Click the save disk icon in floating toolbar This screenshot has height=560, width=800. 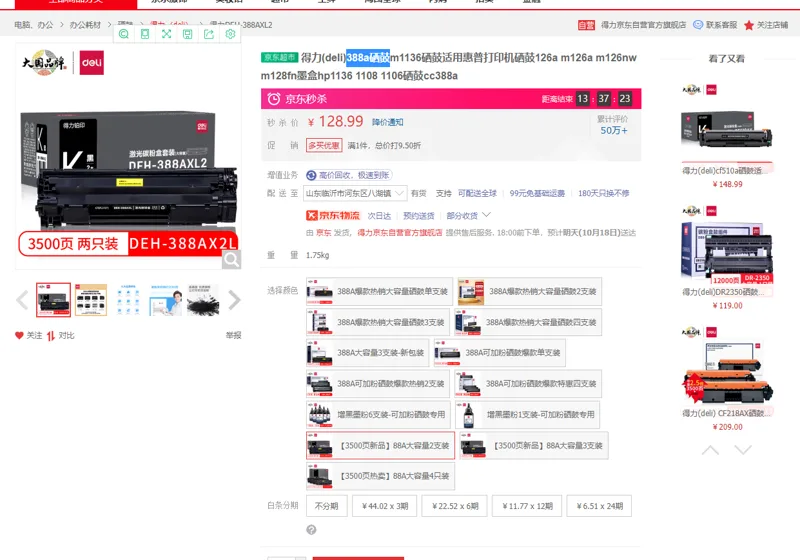pos(188,34)
